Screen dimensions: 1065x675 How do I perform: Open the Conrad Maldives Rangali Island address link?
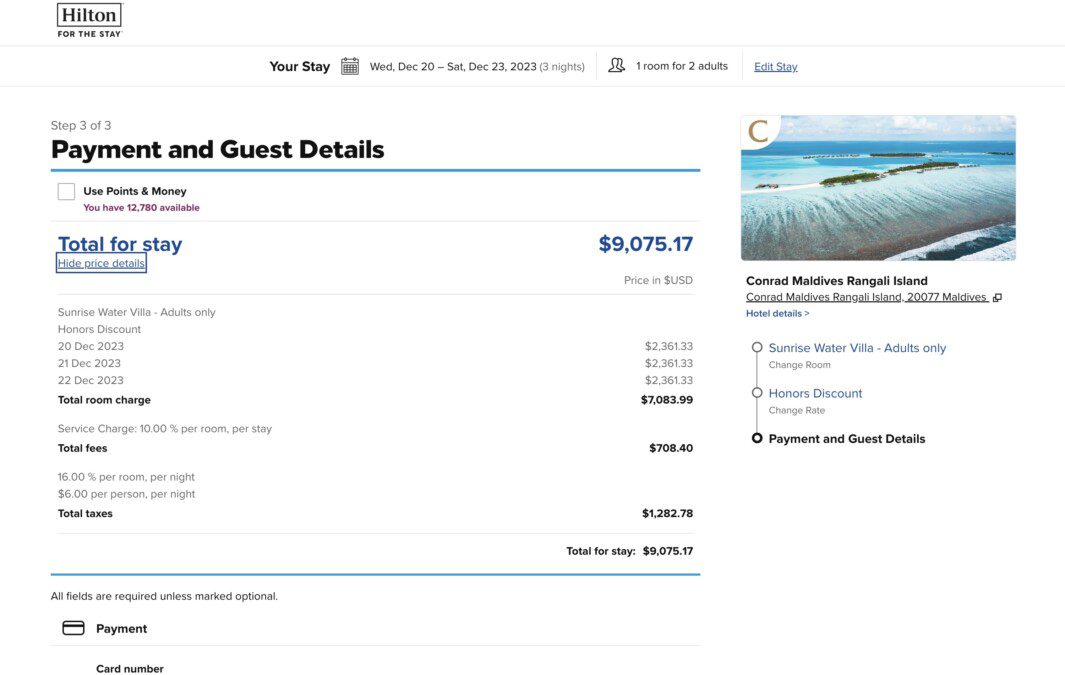[x=867, y=297]
